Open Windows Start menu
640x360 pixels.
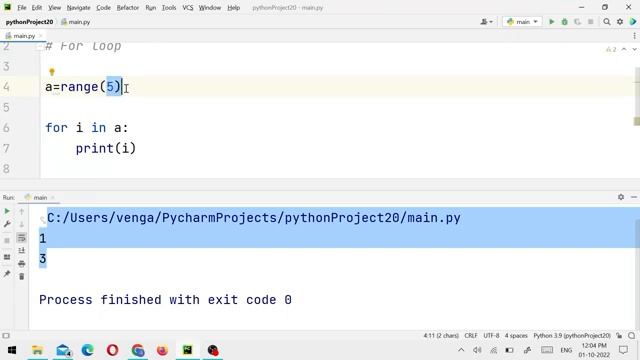point(12,350)
